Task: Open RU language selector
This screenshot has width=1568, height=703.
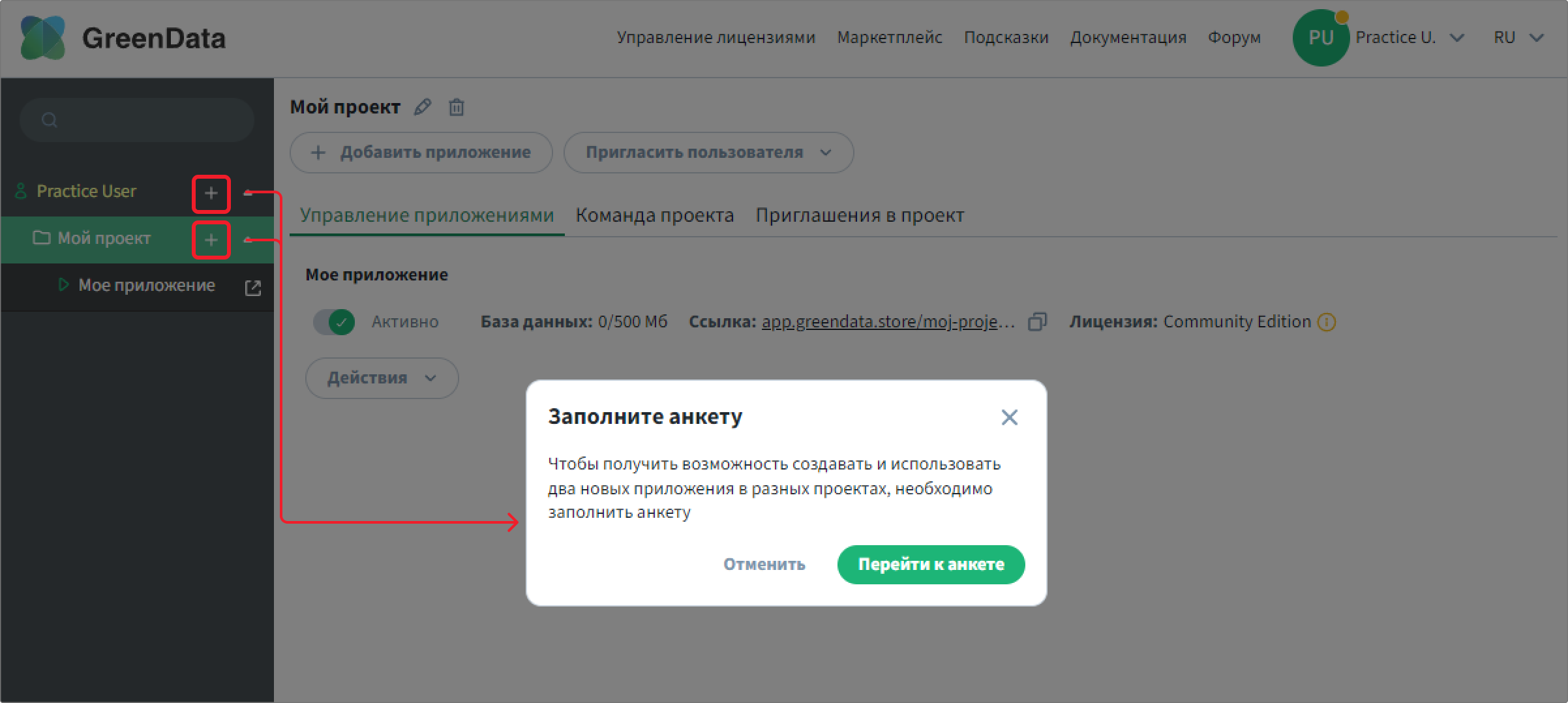Action: [x=1519, y=37]
